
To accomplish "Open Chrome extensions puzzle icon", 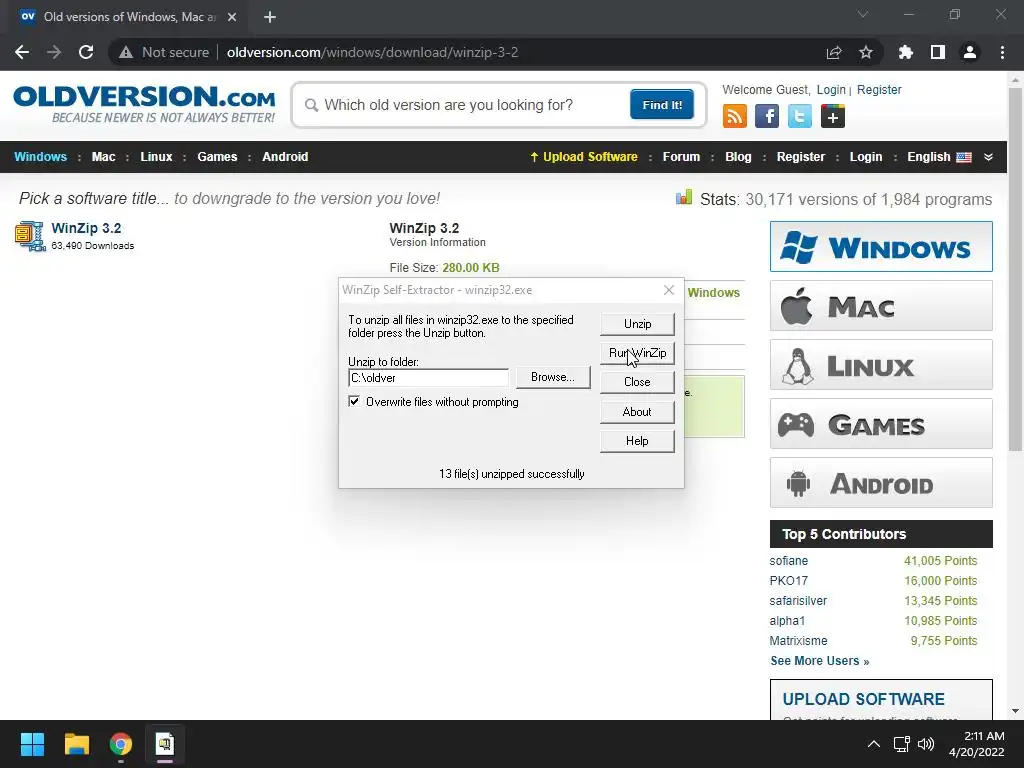I will tap(905, 52).
